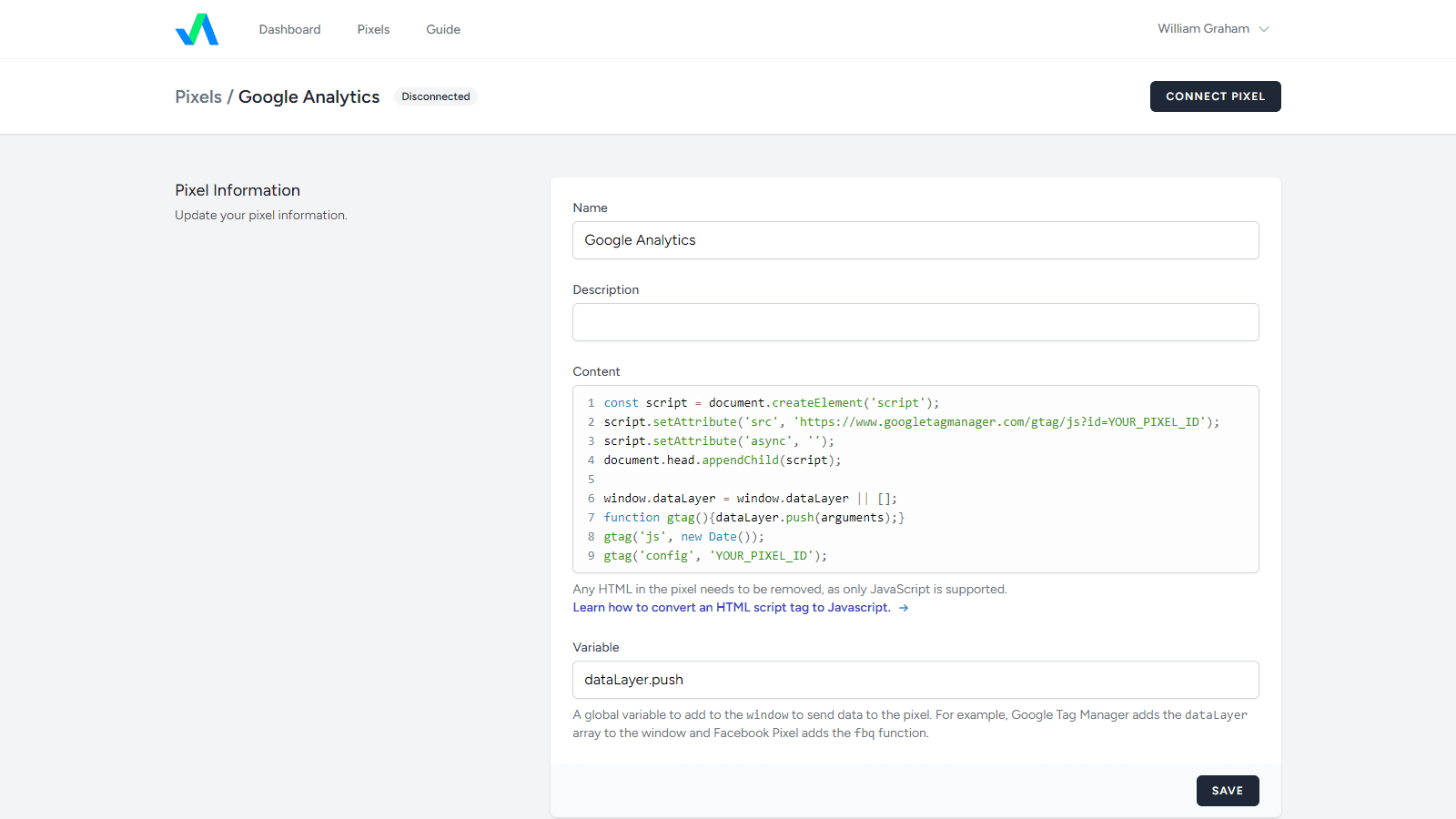Viewport: 1456px width, 819px height.
Task: Focus the Variable field with dataLayer.push
Action: point(915,680)
